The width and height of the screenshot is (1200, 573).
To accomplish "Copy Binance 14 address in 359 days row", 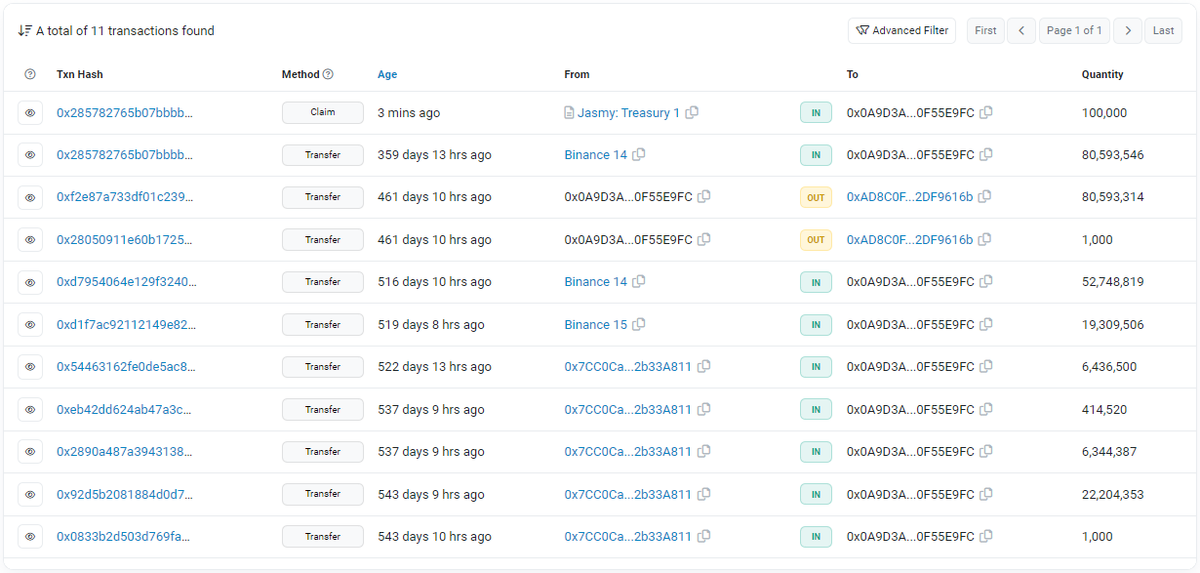I will pyautogui.click(x=639, y=155).
